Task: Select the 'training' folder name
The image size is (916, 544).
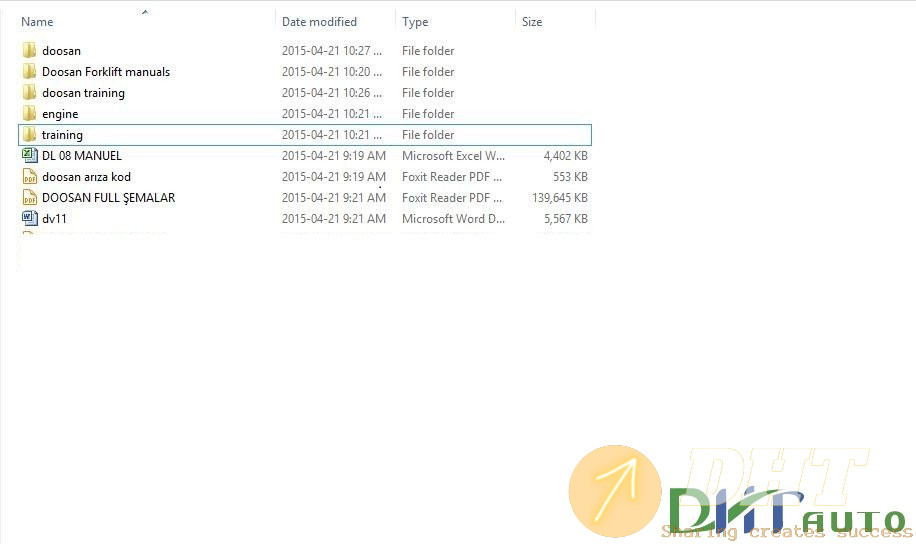Action: click(x=62, y=135)
